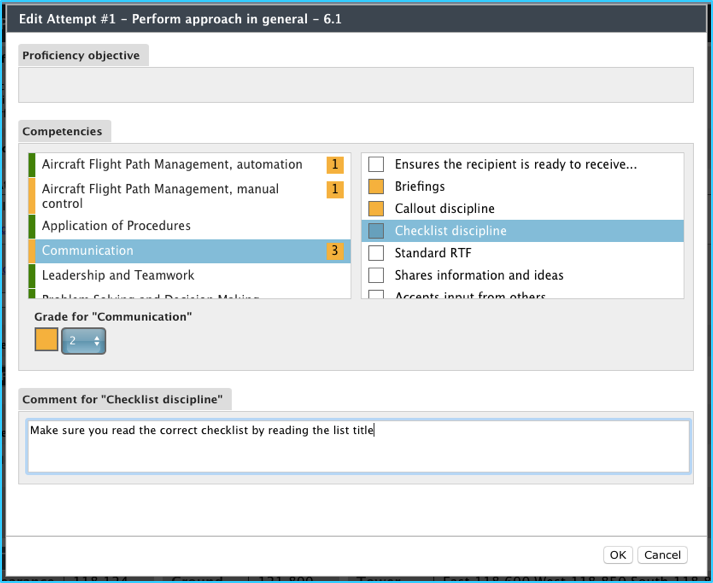Screen dimensions: 713x583
Task: Select the 'Application of Procedures' competency
Action: point(190,226)
